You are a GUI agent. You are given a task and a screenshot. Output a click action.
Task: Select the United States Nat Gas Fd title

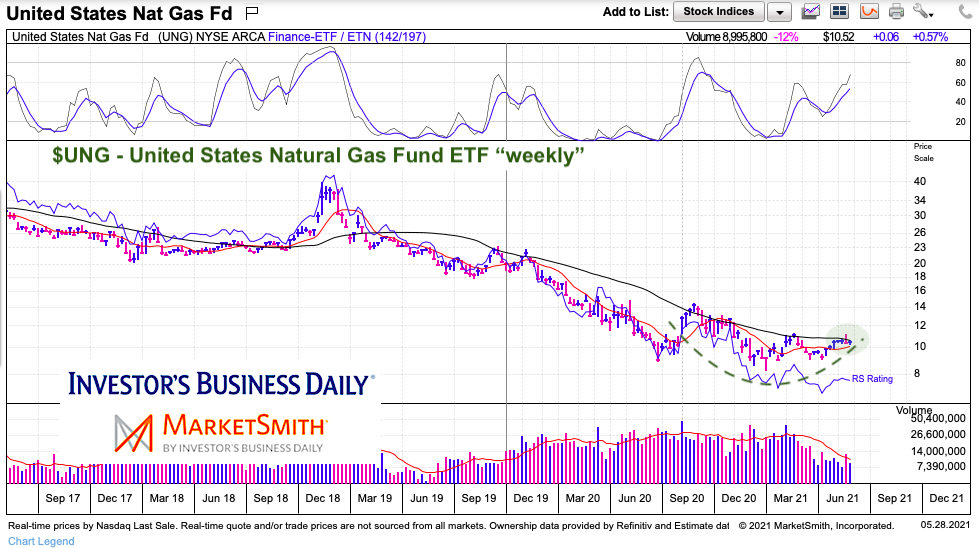pyautogui.click(x=119, y=13)
